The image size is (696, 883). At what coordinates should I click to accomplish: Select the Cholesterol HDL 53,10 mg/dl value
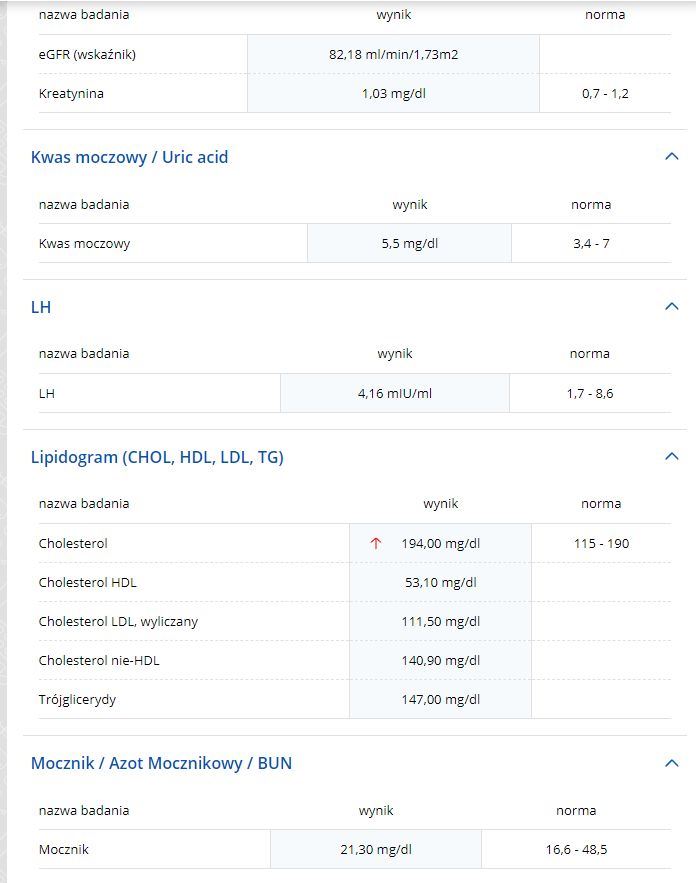click(x=440, y=582)
